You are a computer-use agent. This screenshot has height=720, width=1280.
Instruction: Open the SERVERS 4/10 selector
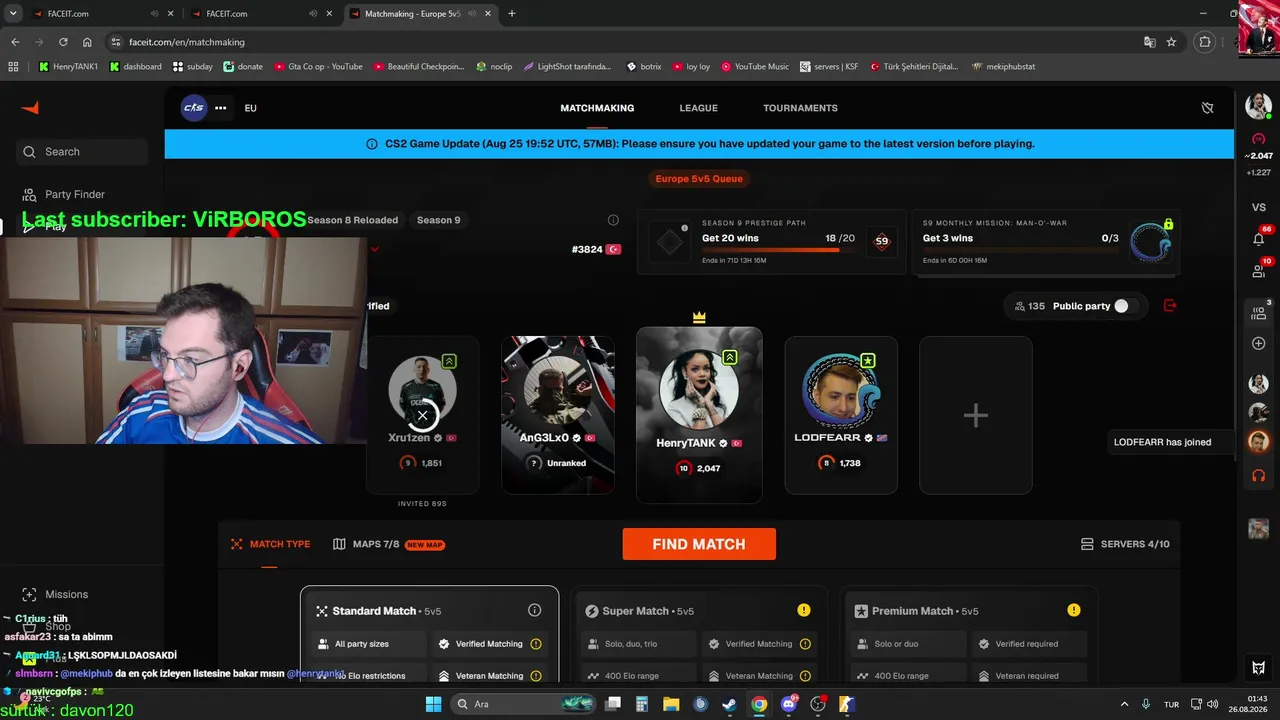[1125, 544]
